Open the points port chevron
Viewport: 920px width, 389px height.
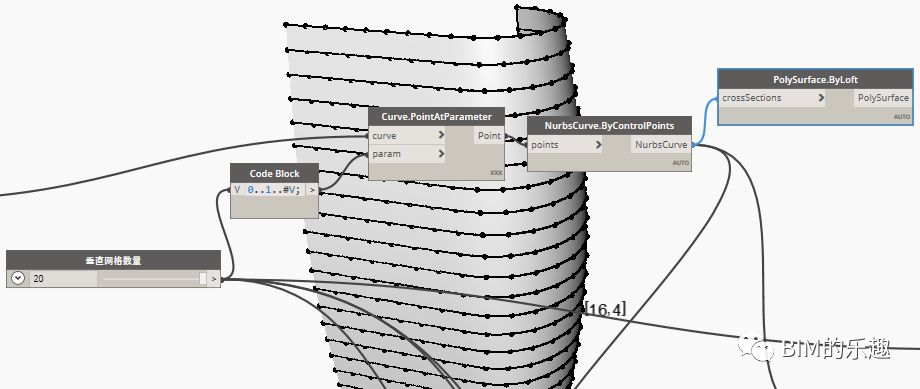[x=598, y=144]
